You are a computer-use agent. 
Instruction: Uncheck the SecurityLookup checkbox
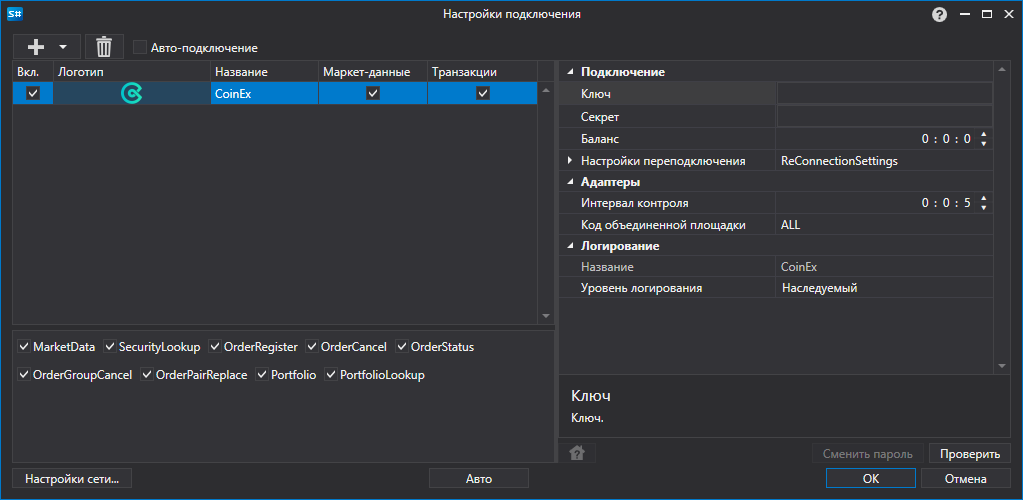[x=110, y=347]
